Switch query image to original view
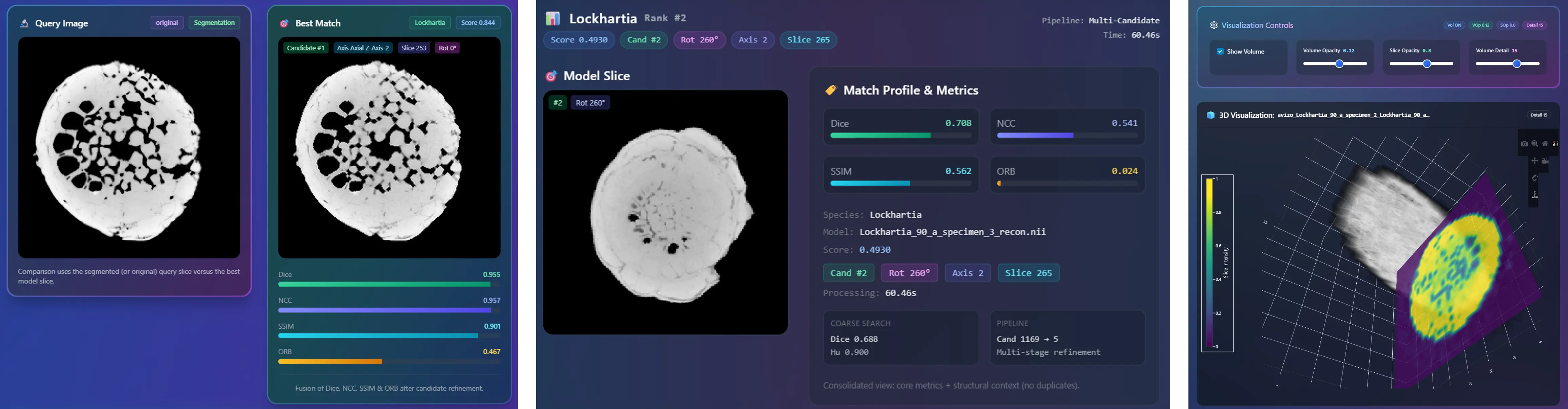 tap(167, 23)
